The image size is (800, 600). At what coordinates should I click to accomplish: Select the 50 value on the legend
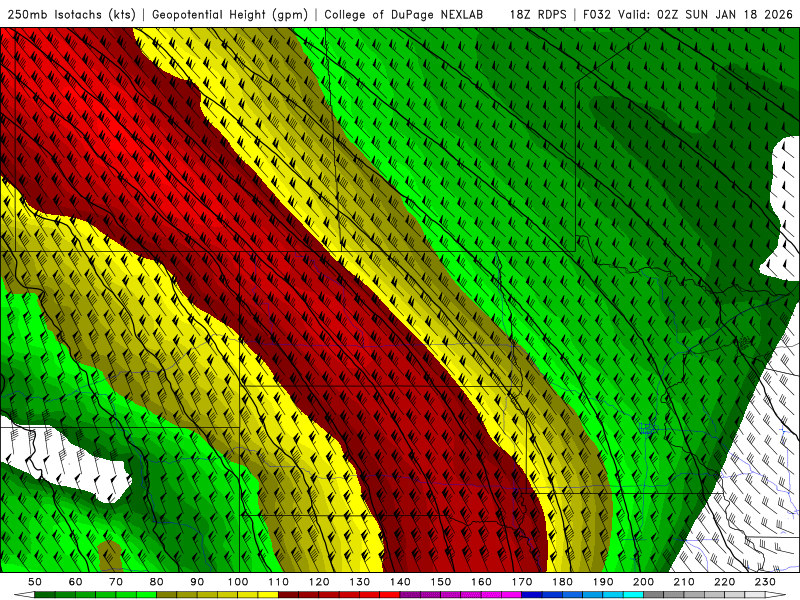pos(35,582)
